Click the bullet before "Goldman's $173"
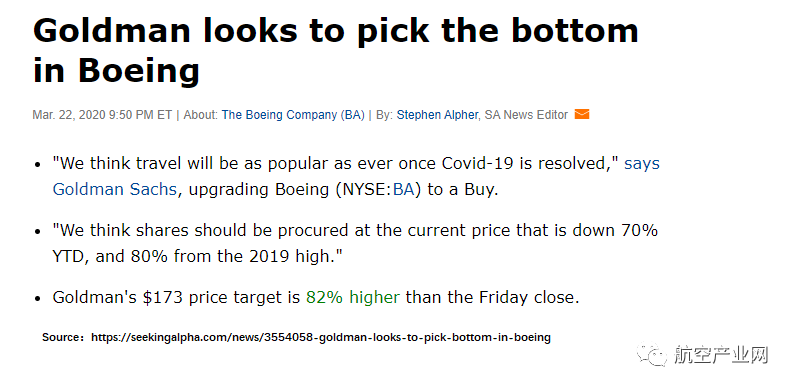 click(x=37, y=299)
